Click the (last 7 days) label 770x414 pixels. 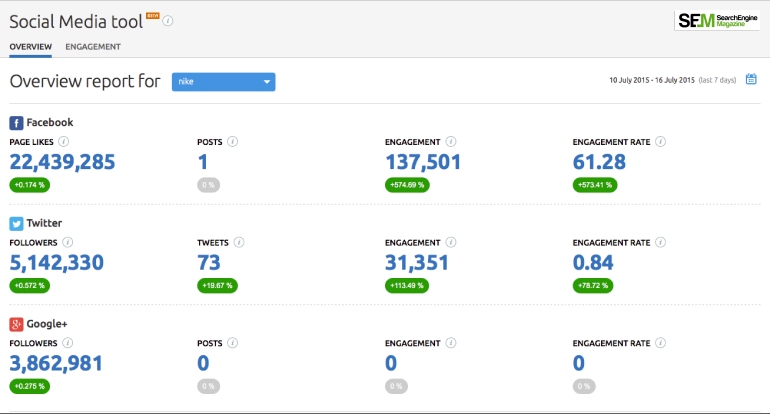(x=717, y=80)
